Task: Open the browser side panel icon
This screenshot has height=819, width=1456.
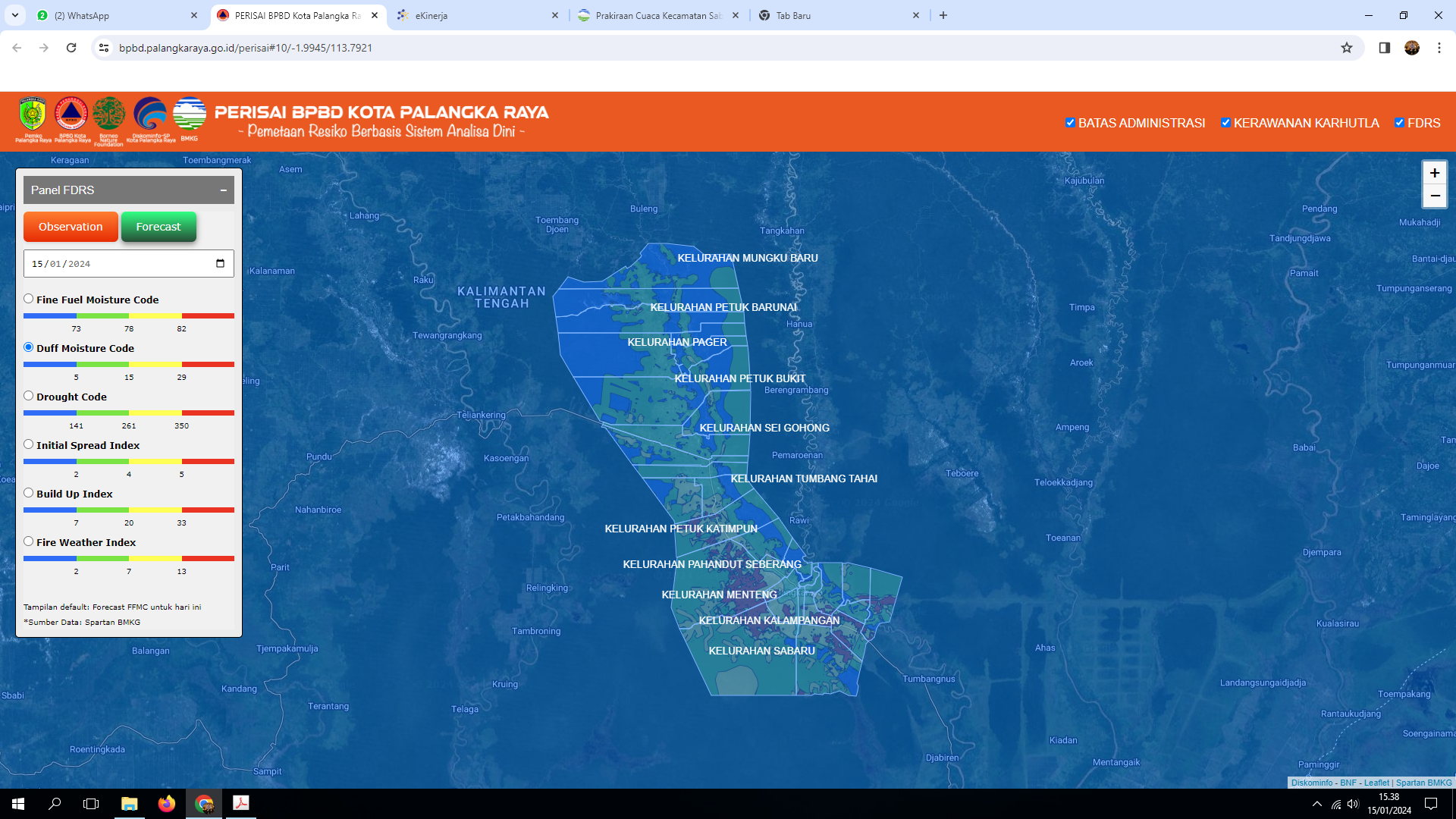Action: (1384, 48)
